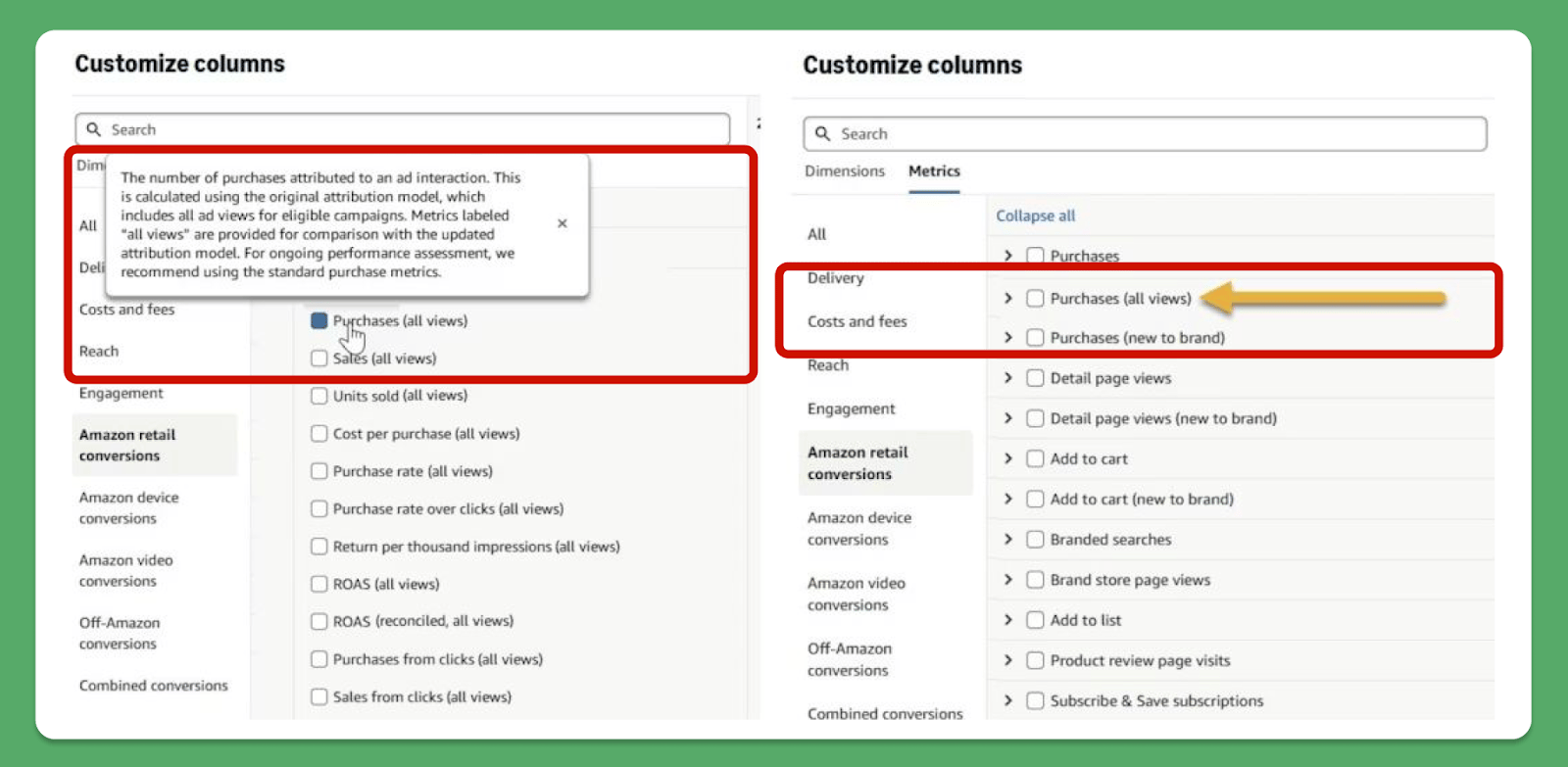Select the Metrics tab
This screenshot has width=1568, height=767.
point(934,170)
